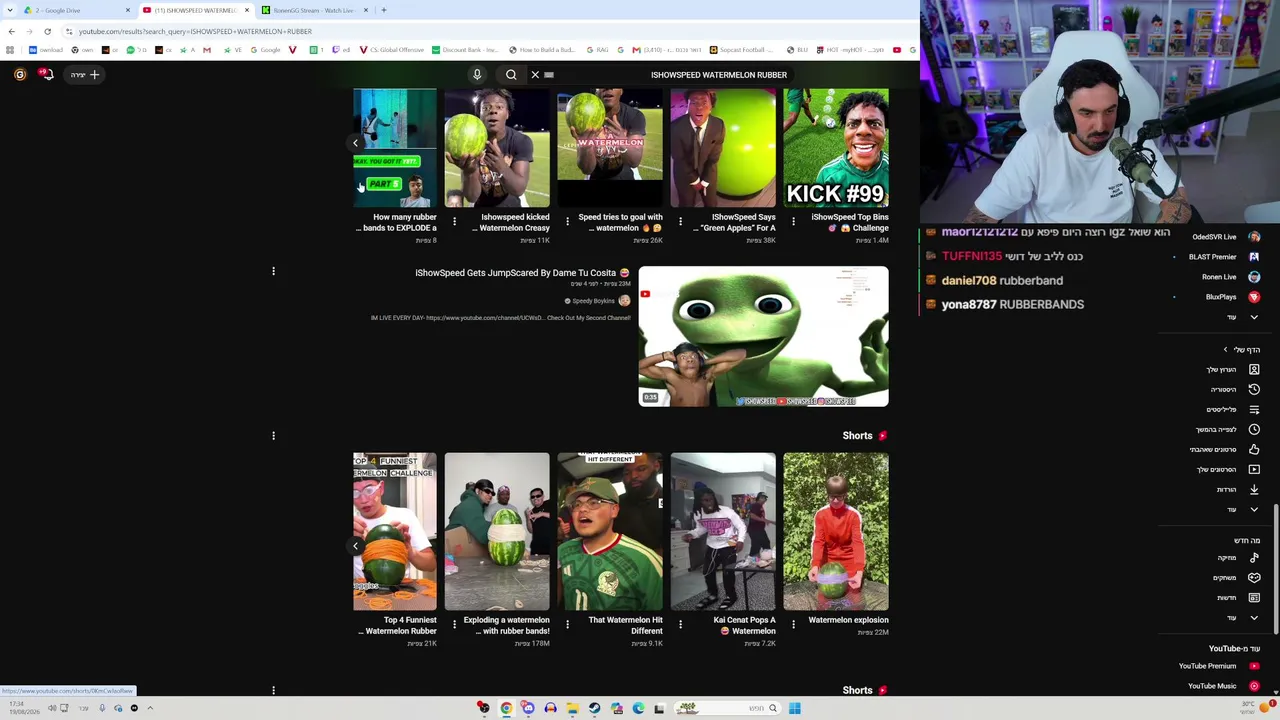Open the Speedy Boykins channel link
Image resolution: width=1280 pixels, height=720 pixels.
pos(594,301)
